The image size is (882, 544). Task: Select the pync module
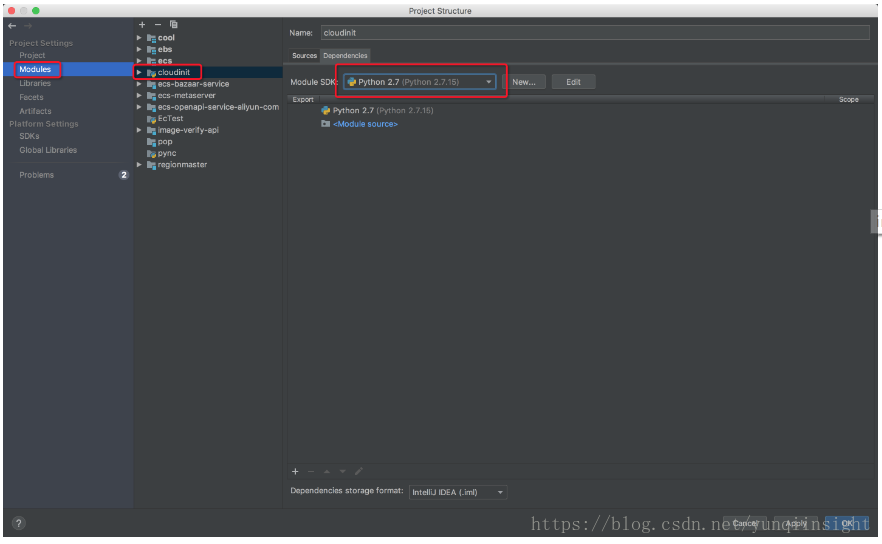(166, 153)
